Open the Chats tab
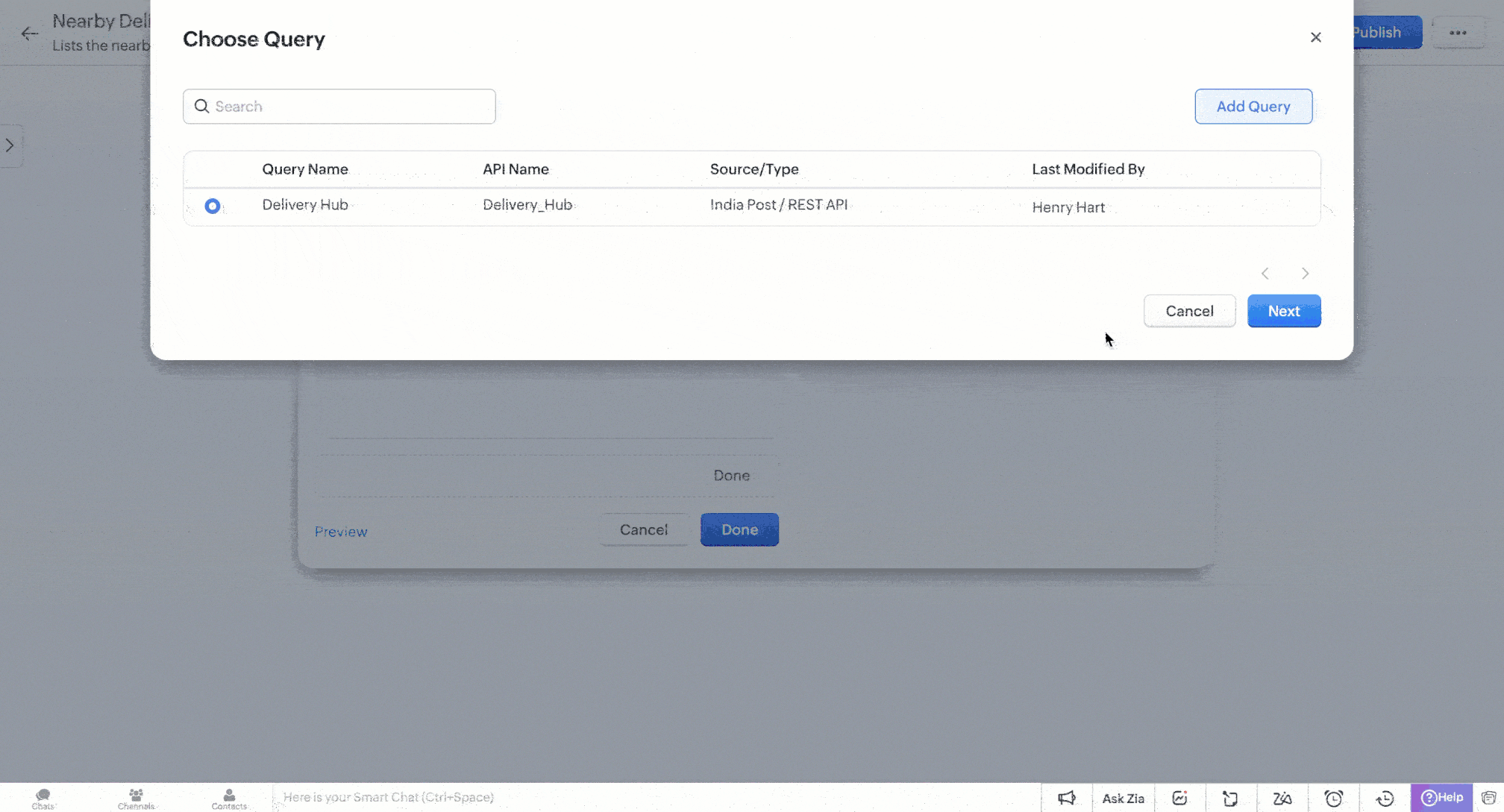The image size is (1504, 812). coord(43,798)
